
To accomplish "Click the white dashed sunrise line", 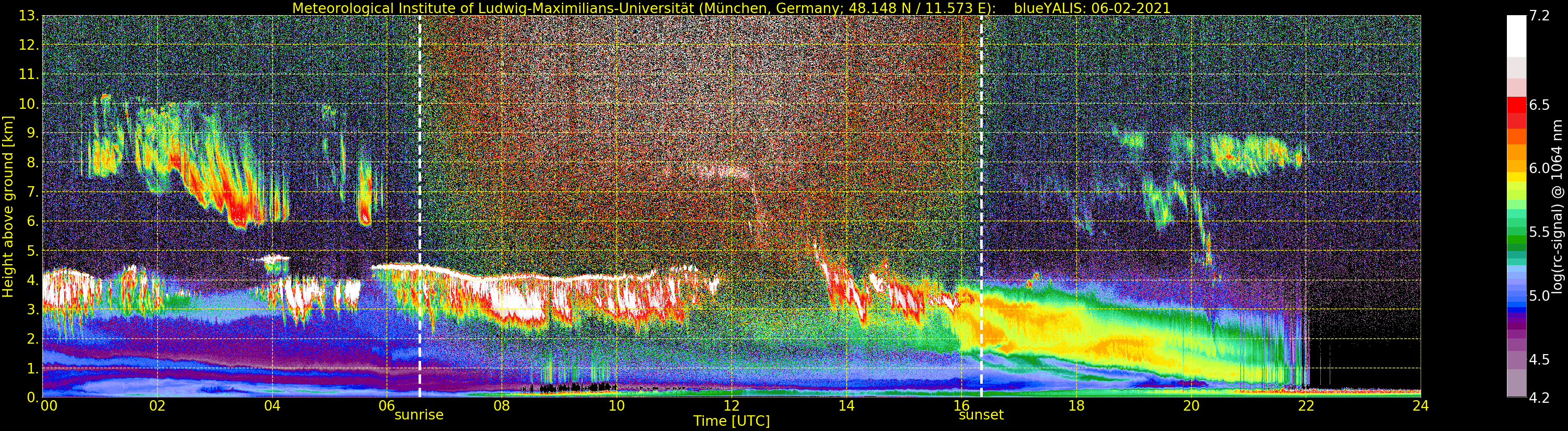I will point(420,206).
